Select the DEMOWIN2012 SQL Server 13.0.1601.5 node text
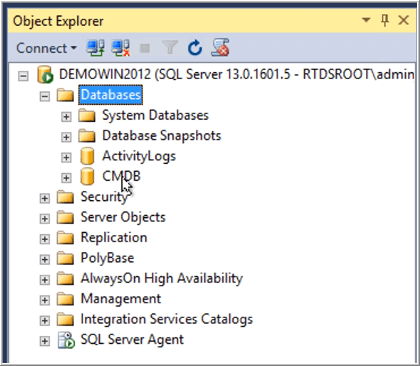The height and width of the screenshot is (366, 420). point(236,74)
